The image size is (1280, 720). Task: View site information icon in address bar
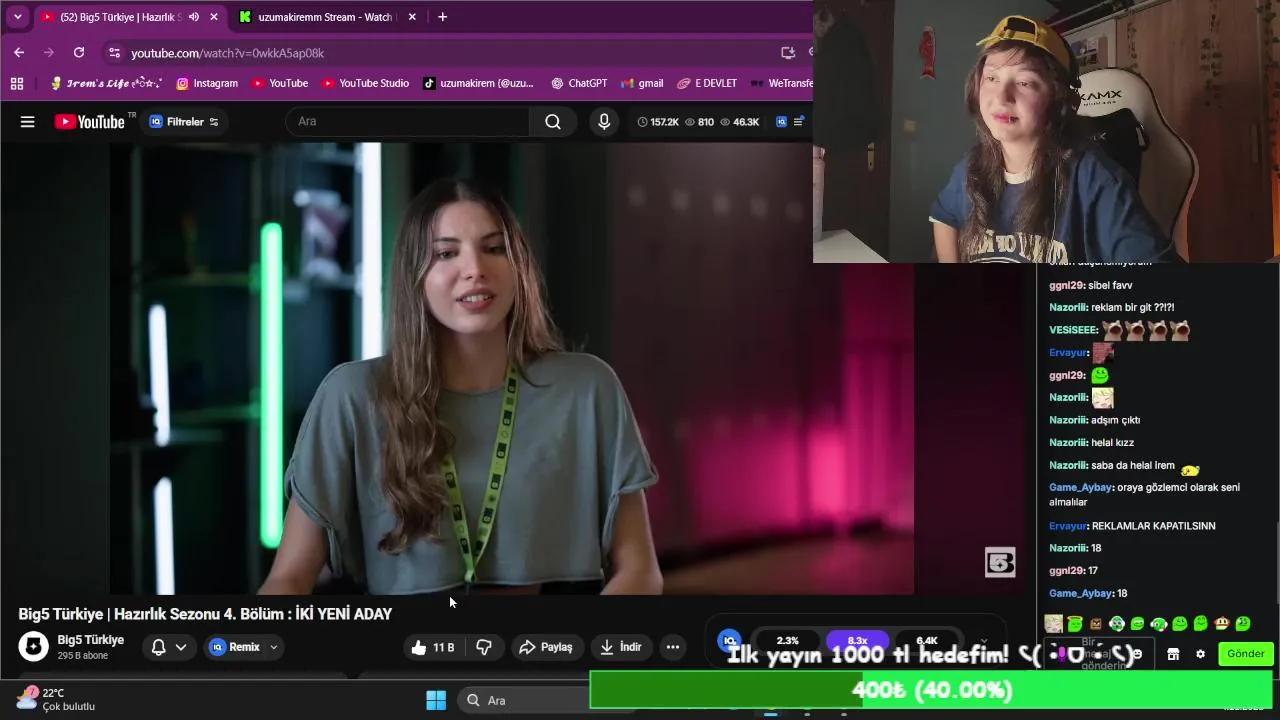(x=114, y=53)
